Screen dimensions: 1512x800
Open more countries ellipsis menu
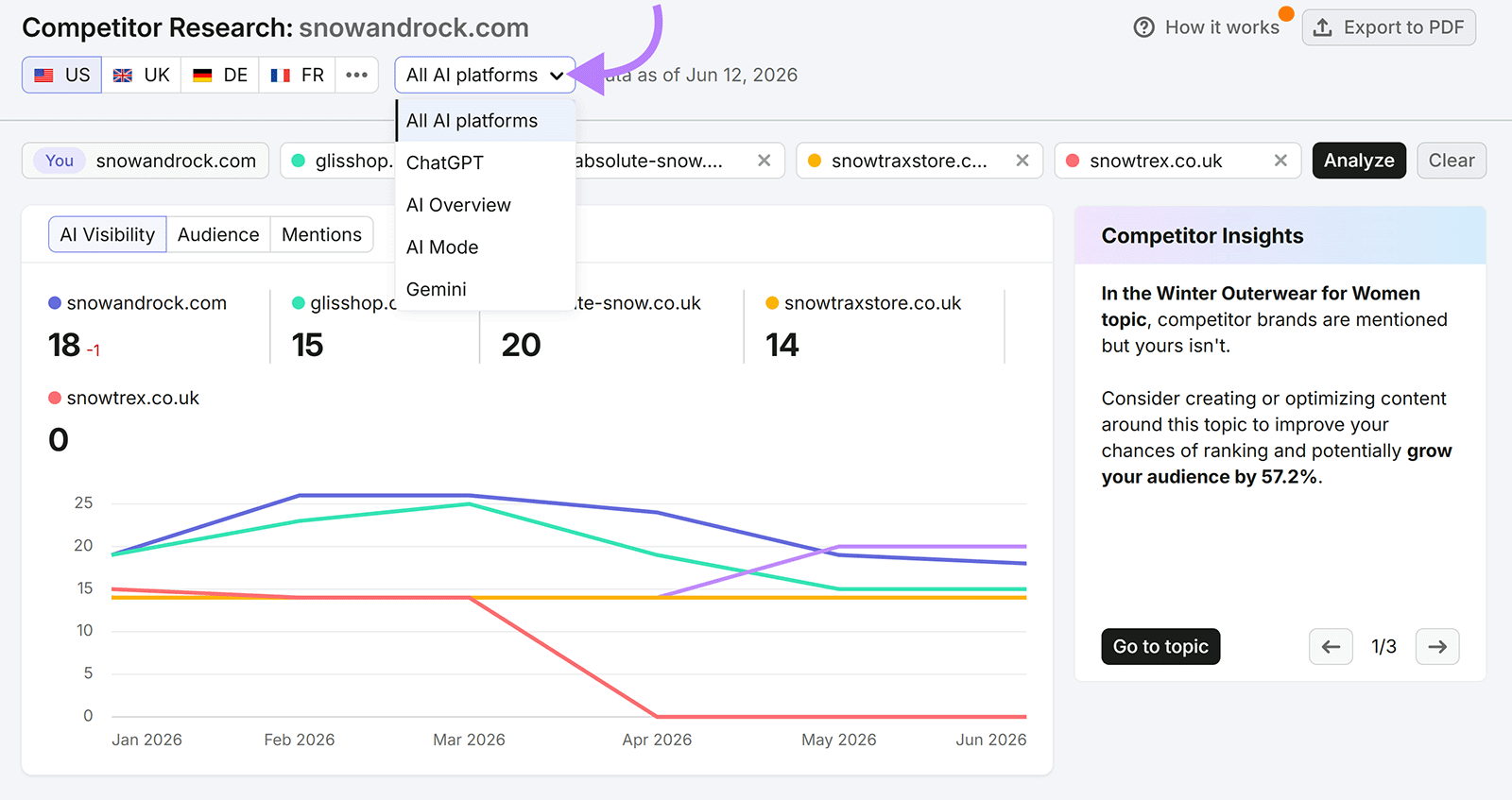pos(356,76)
